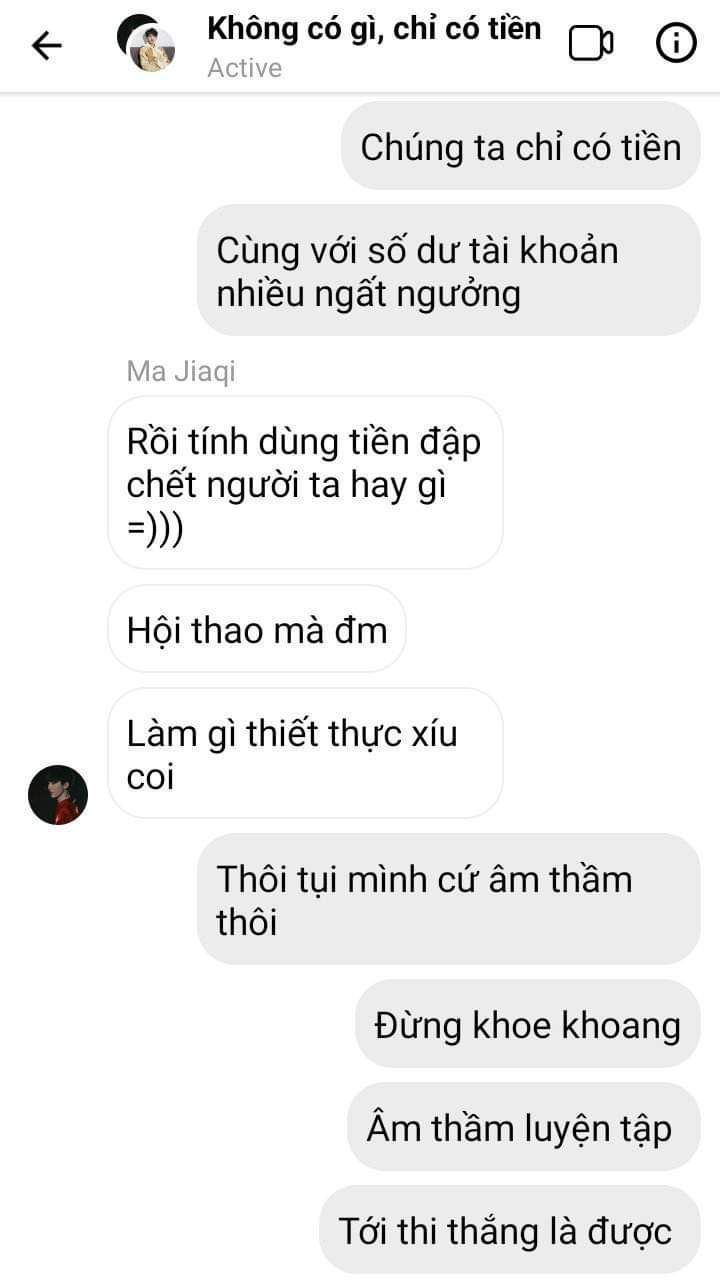The height and width of the screenshot is (1285, 720).
Task: Start a video call with the camera icon
Action: [591, 44]
